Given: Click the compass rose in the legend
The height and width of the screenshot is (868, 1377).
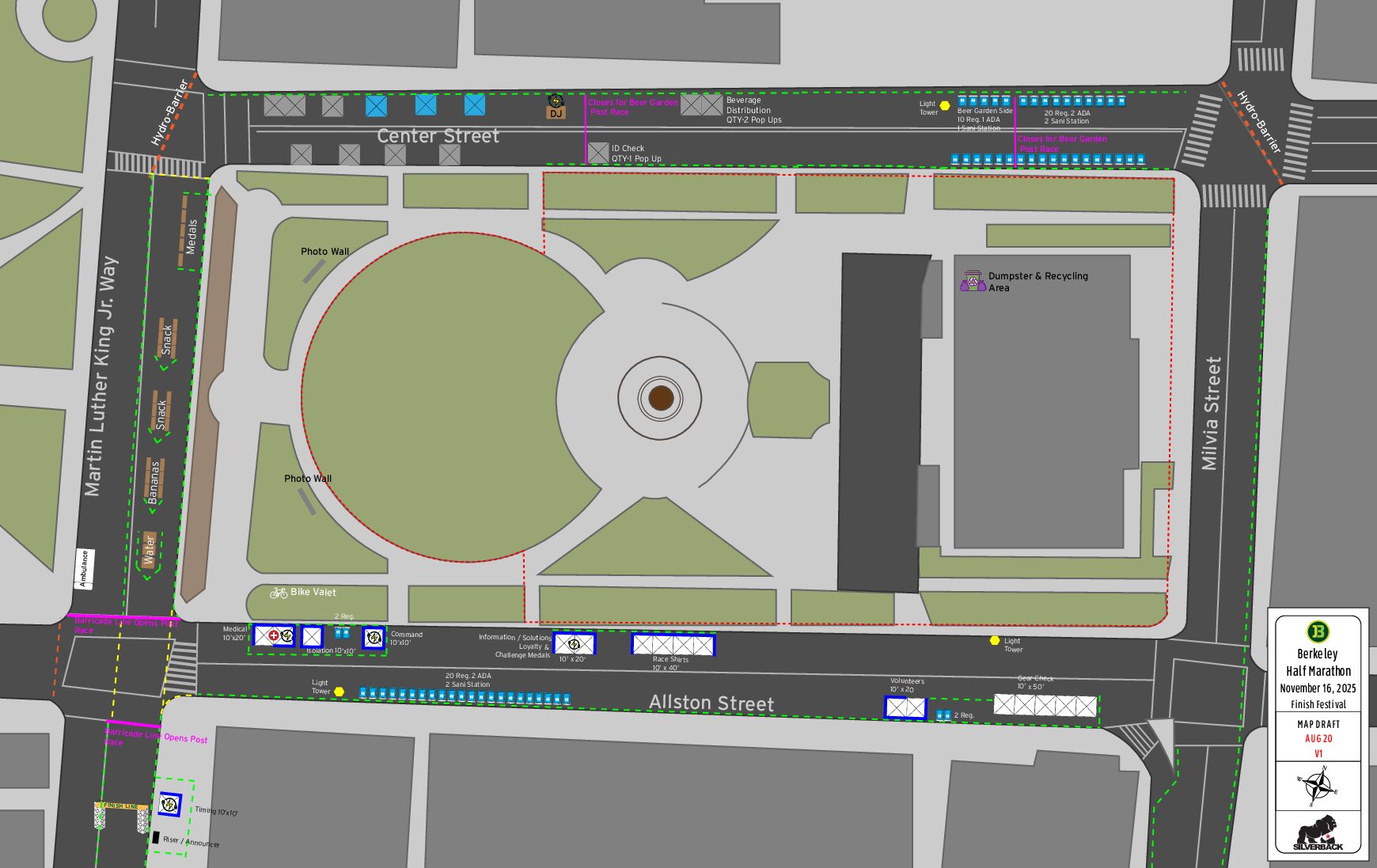Looking at the screenshot, I should tap(1318, 786).
